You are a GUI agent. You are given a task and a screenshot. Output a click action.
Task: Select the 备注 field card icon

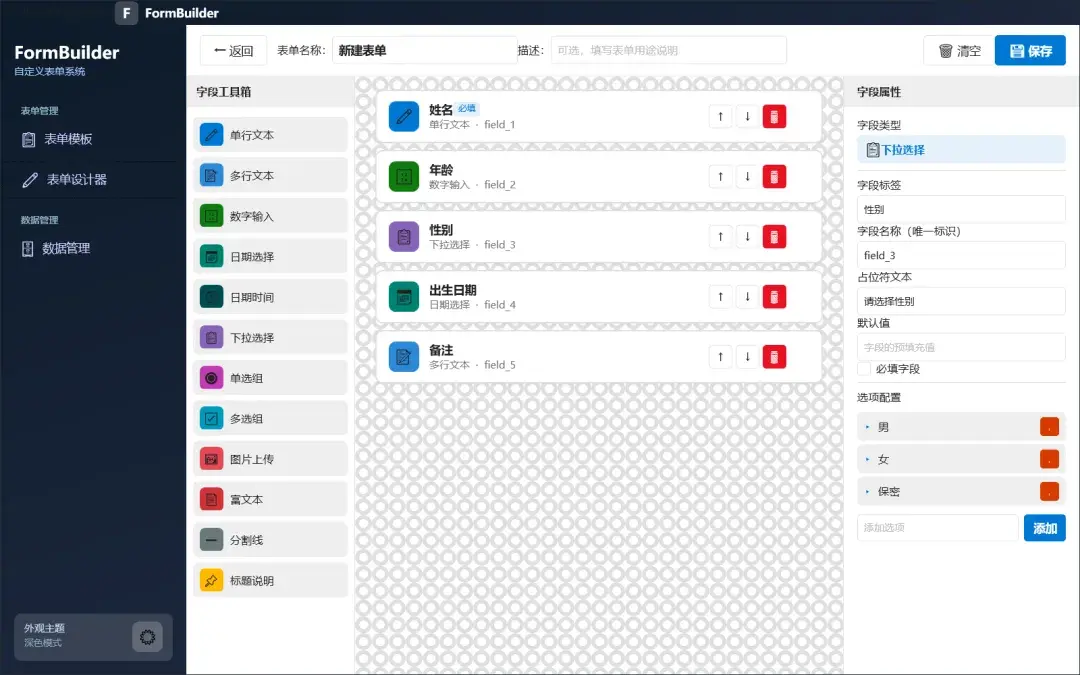point(404,356)
